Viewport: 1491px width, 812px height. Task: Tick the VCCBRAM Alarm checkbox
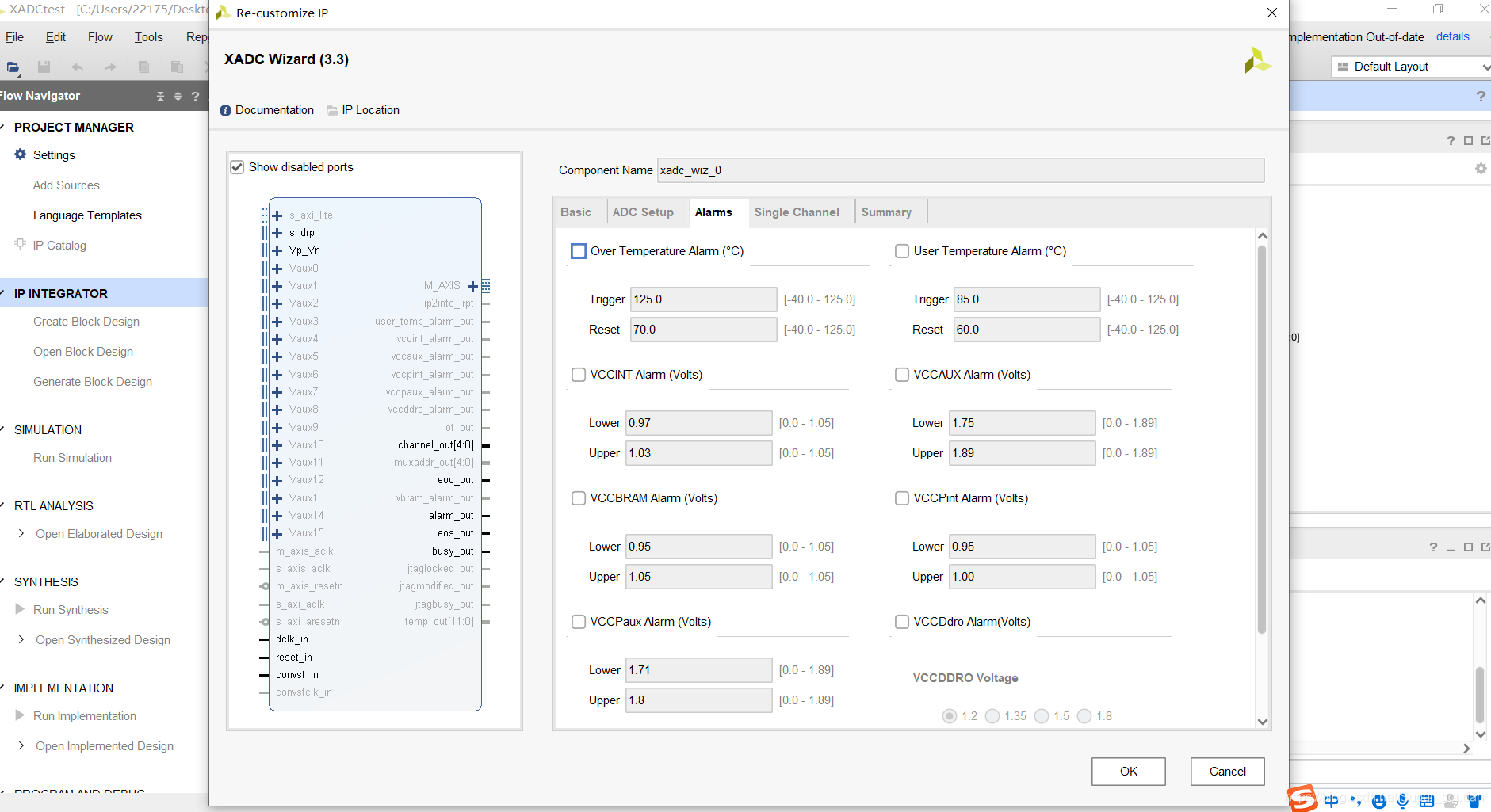click(x=579, y=498)
